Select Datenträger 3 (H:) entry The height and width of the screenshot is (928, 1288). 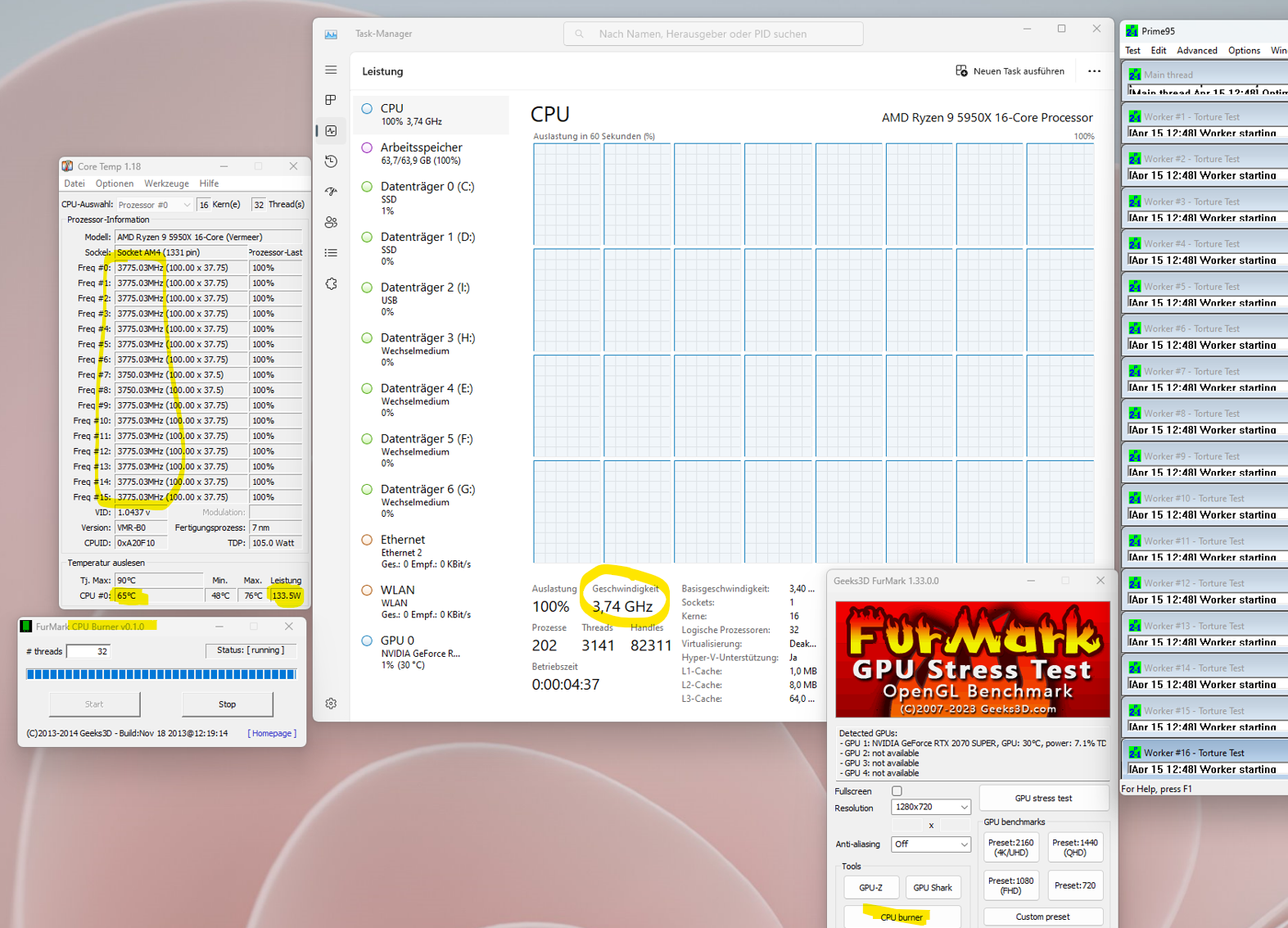coord(432,350)
